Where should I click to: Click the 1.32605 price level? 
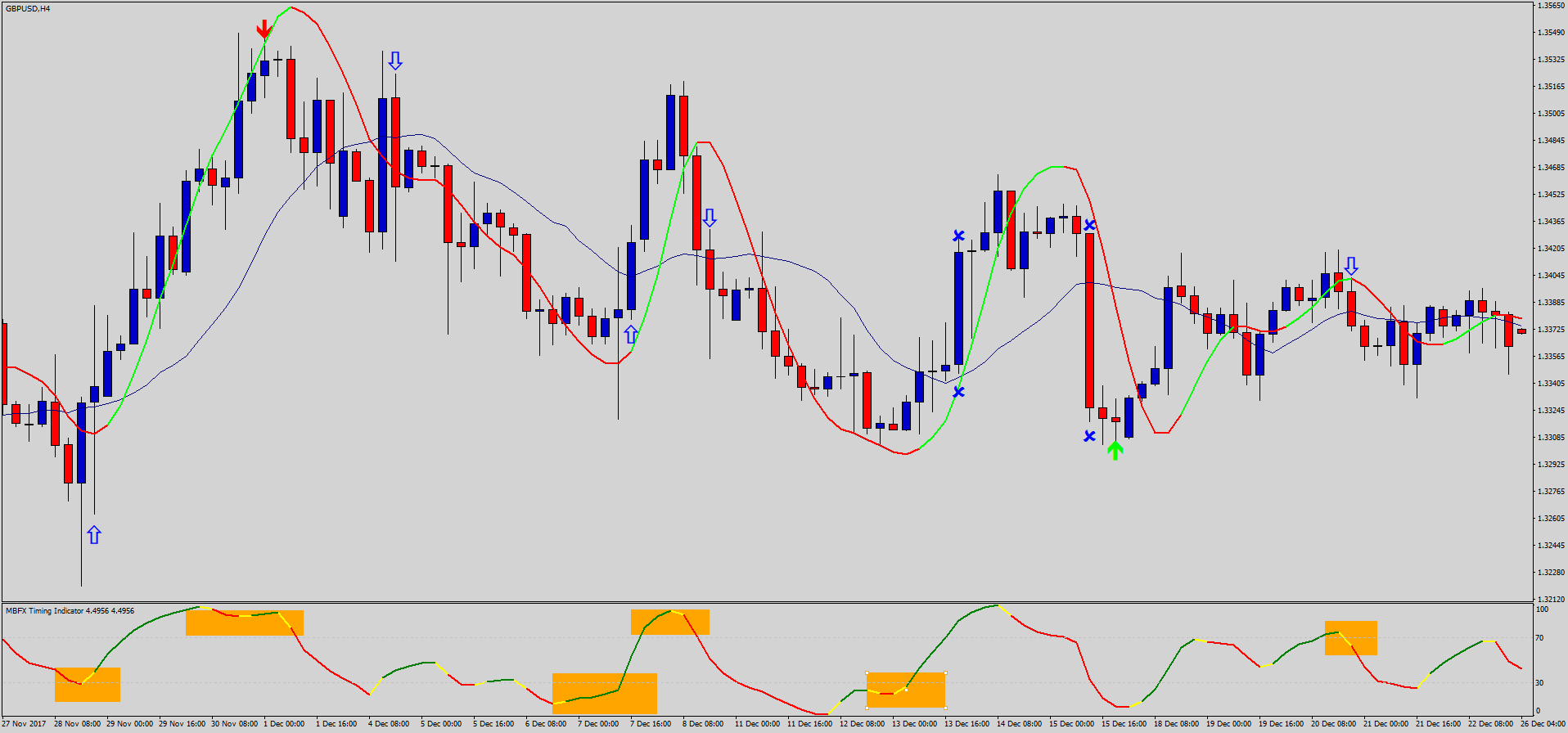point(1551,519)
